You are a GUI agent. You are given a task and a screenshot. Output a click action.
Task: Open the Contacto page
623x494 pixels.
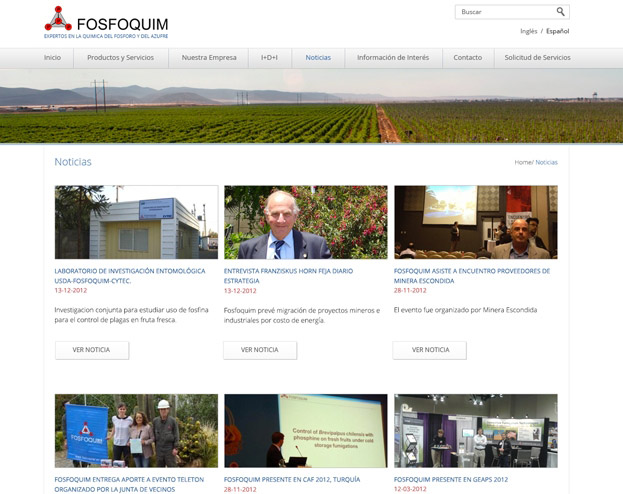tap(468, 58)
